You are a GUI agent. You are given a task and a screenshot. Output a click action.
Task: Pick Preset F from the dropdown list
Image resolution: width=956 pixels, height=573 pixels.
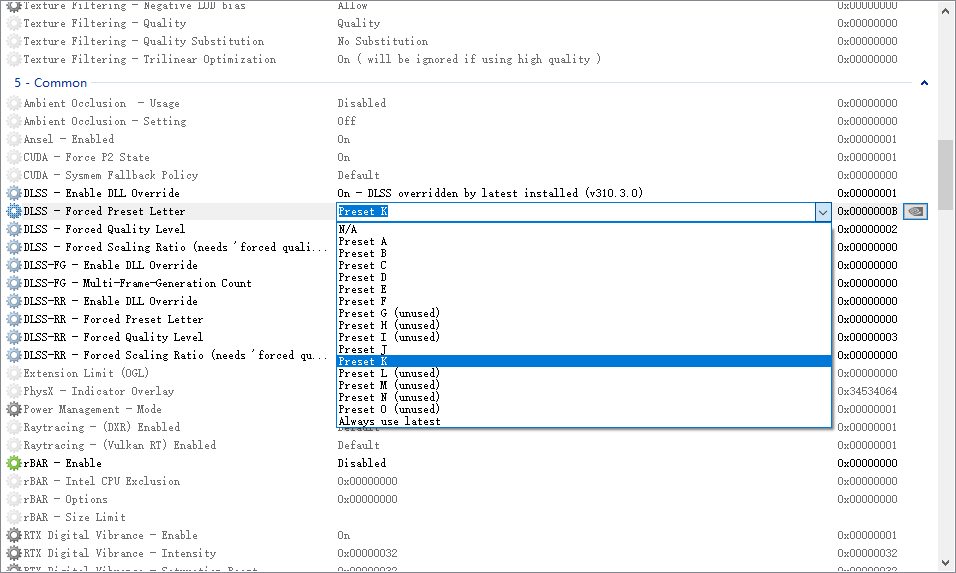pyautogui.click(x=363, y=301)
